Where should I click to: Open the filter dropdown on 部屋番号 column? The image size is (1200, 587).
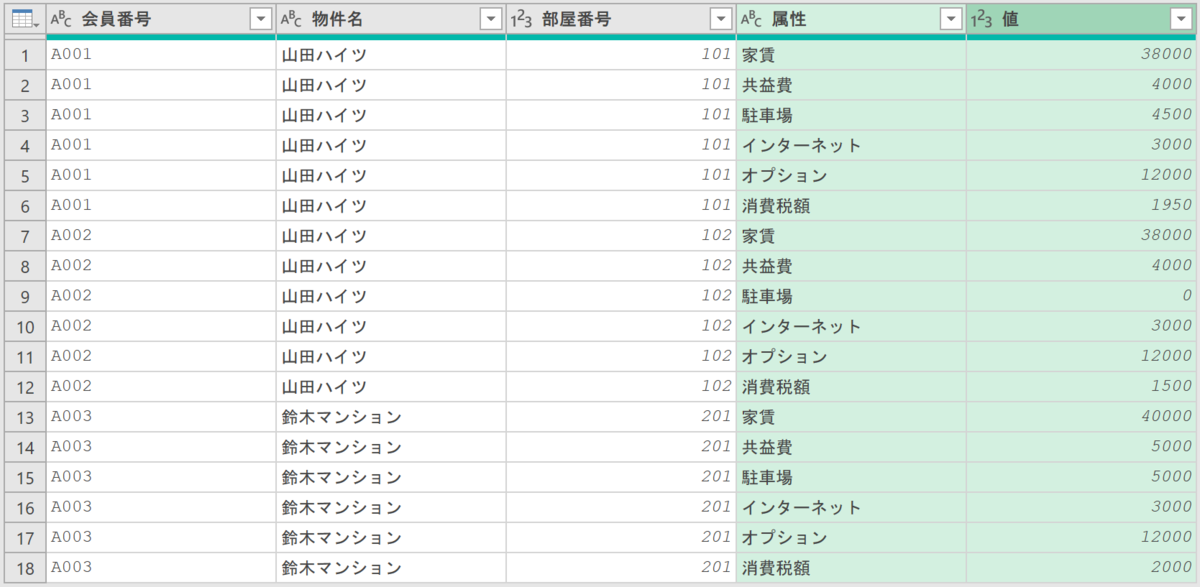point(723,18)
